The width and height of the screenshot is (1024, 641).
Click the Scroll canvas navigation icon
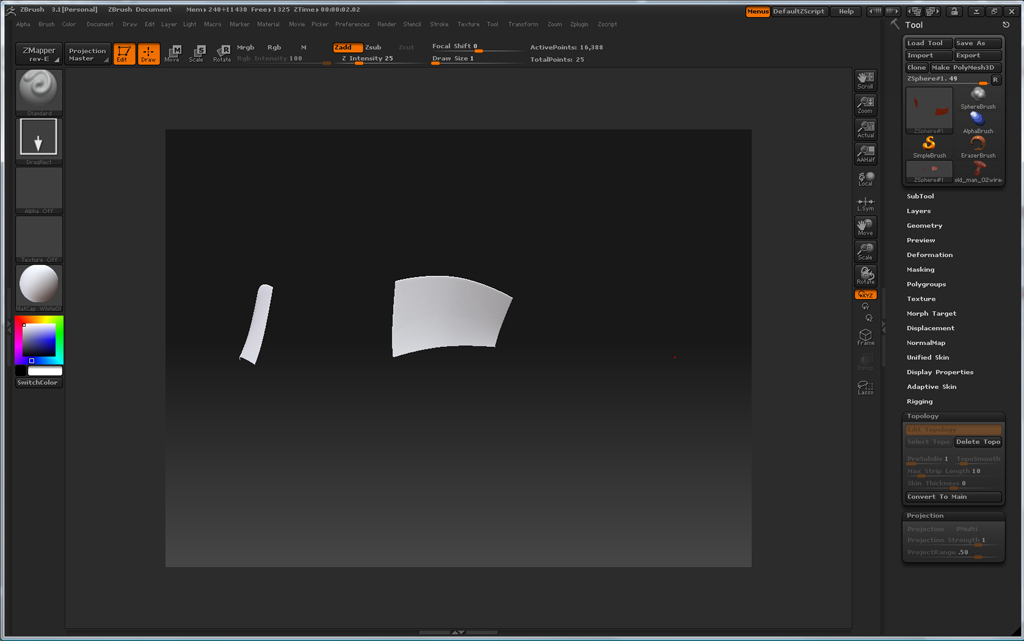click(865, 80)
